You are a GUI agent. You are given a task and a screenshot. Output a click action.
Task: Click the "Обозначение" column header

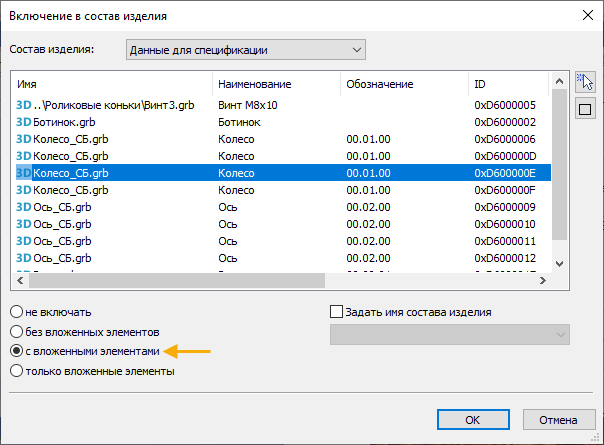point(403,84)
